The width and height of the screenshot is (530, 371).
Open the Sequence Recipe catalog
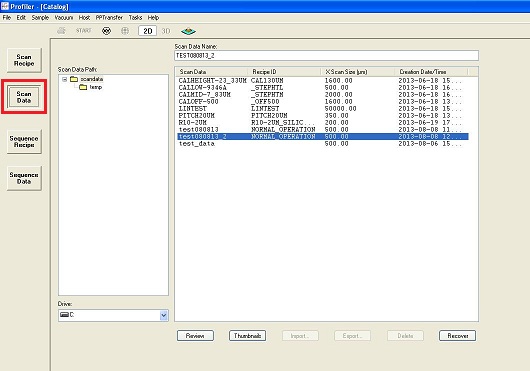[x=24, y=142]
